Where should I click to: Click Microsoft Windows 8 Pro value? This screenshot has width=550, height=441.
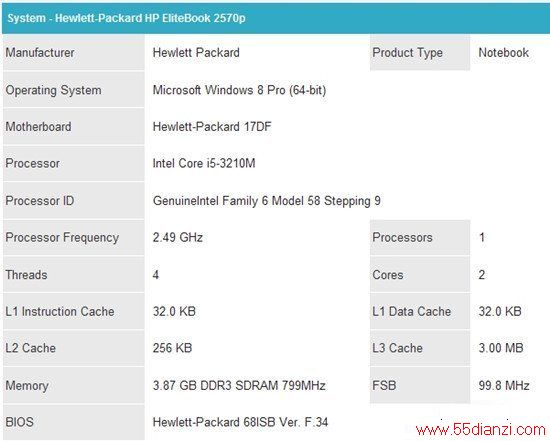point(239,90)
